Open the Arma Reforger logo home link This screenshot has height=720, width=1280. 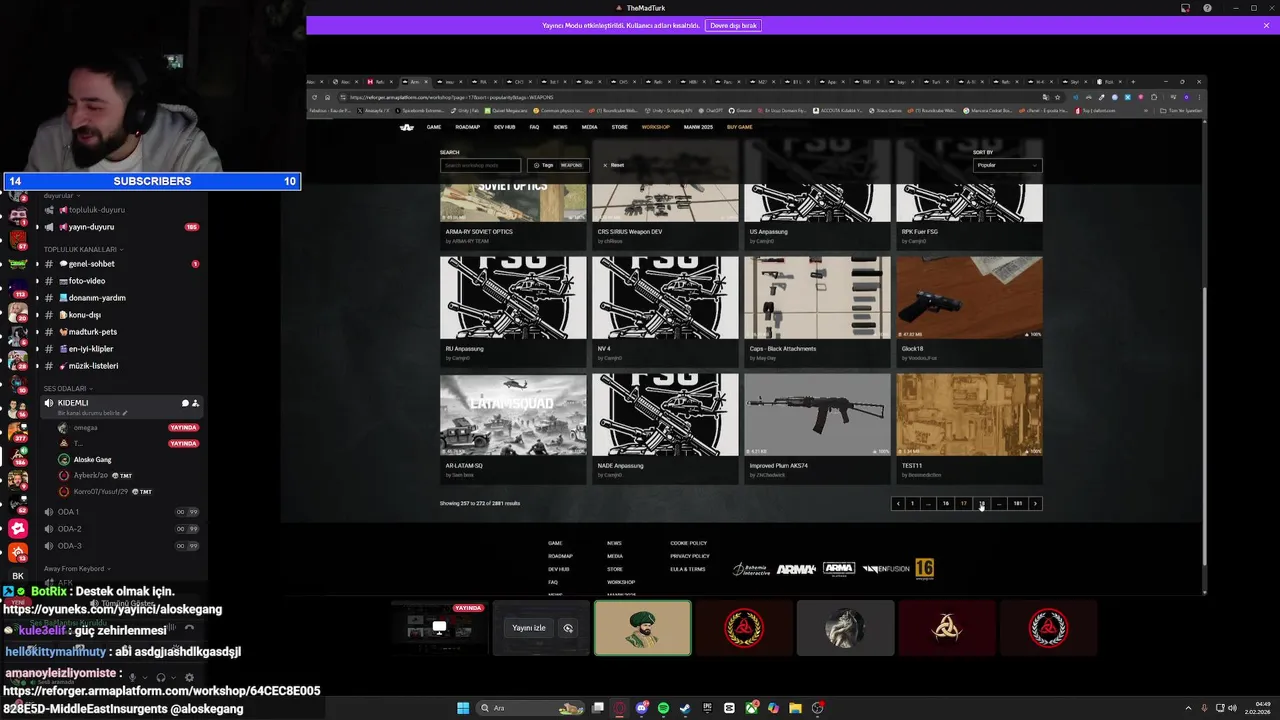(407, 127)
